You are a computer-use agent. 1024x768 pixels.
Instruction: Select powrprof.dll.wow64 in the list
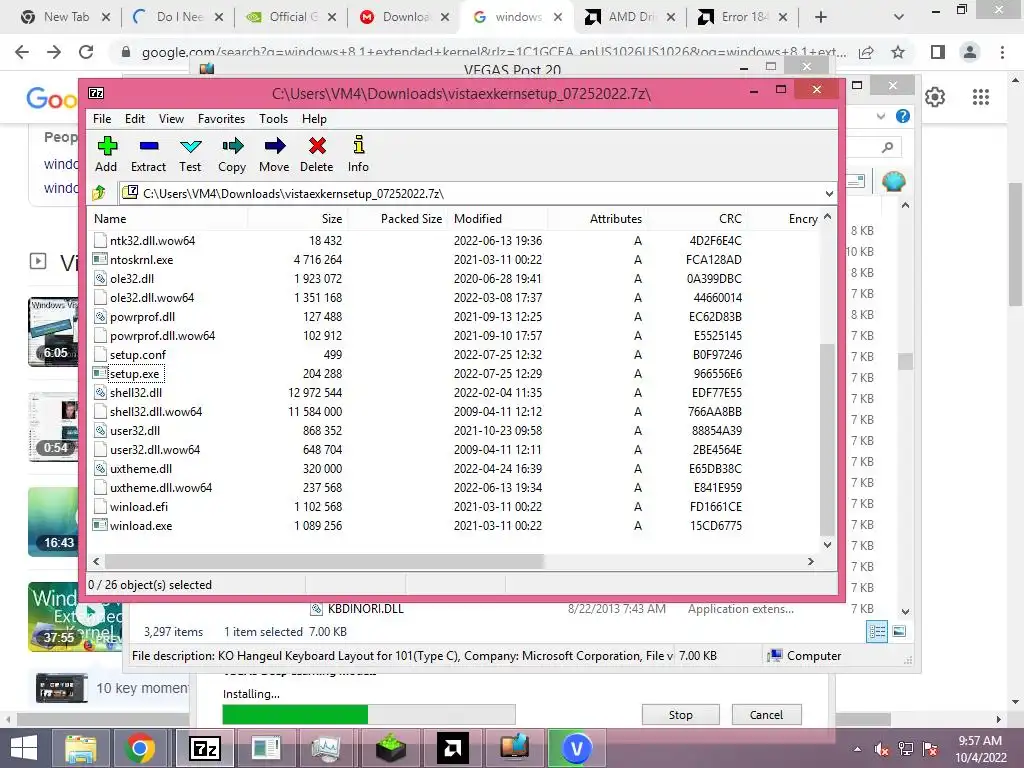point(162,336)
